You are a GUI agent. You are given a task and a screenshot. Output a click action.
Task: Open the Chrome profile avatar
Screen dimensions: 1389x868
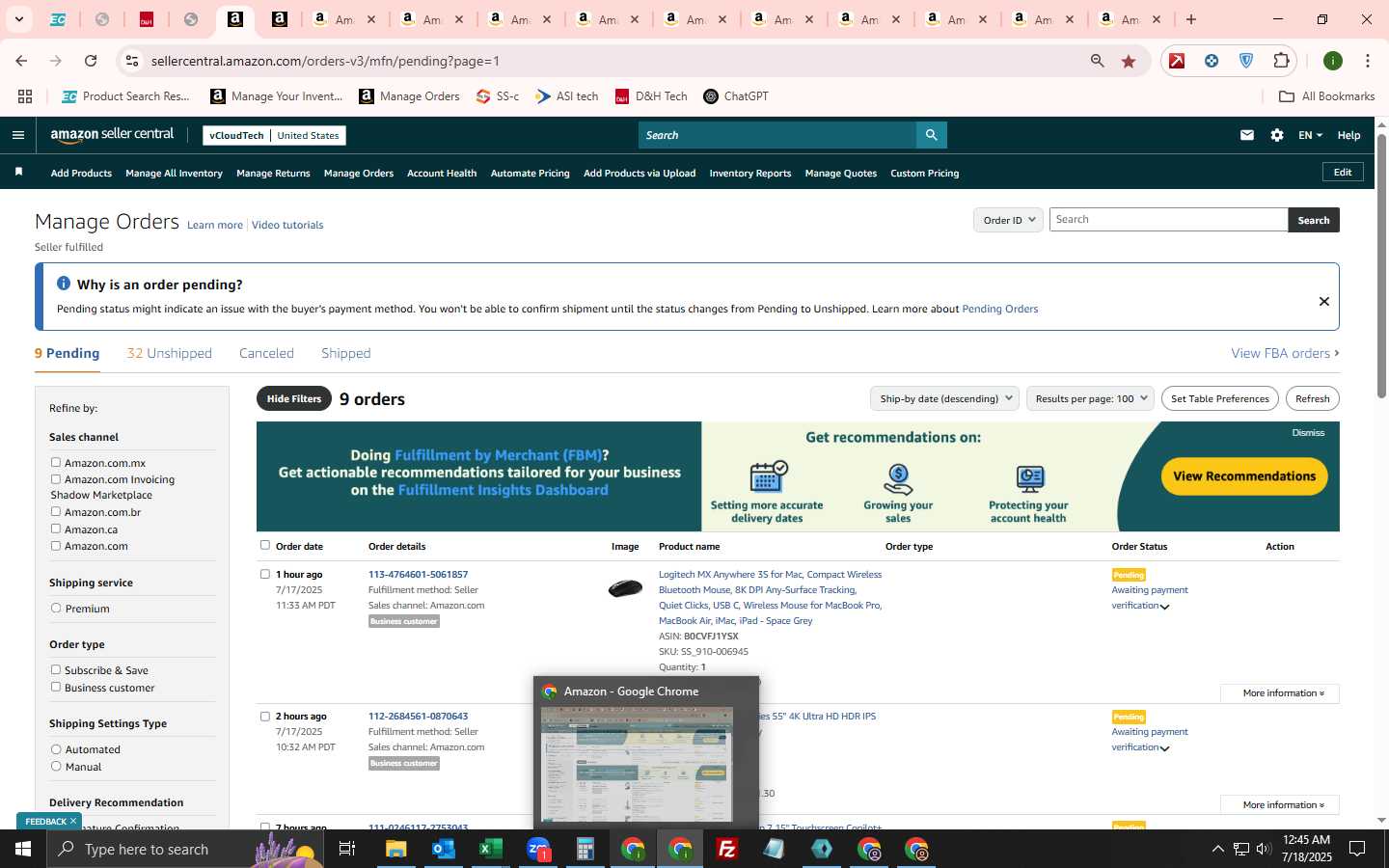tap(1333, 61)
